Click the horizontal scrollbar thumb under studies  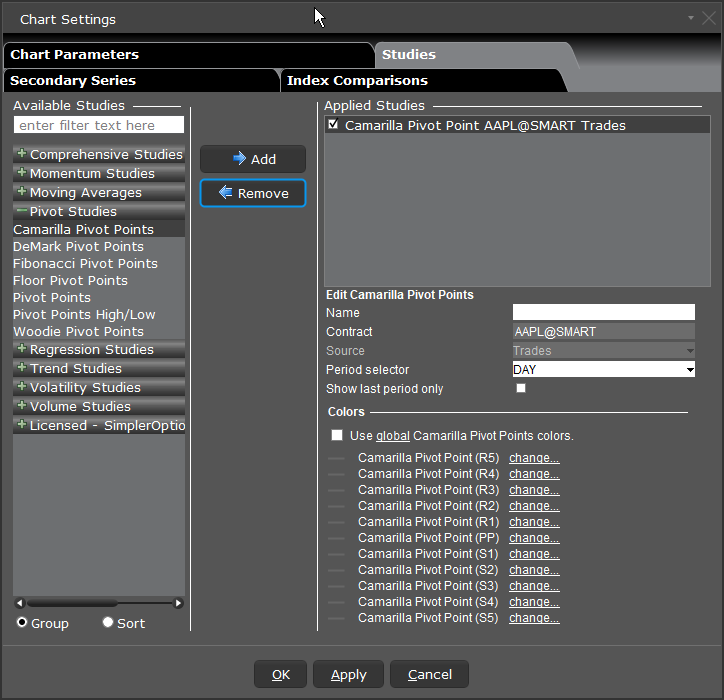pyautogui.click(x=72, y=603)
